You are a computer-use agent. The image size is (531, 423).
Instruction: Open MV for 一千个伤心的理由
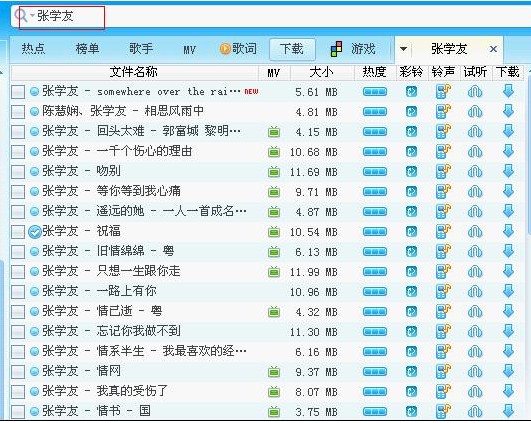(274, 152)
